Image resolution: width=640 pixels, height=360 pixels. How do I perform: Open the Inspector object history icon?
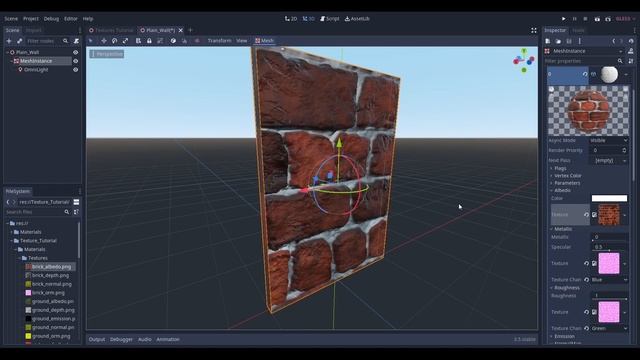tap(631, 41)
